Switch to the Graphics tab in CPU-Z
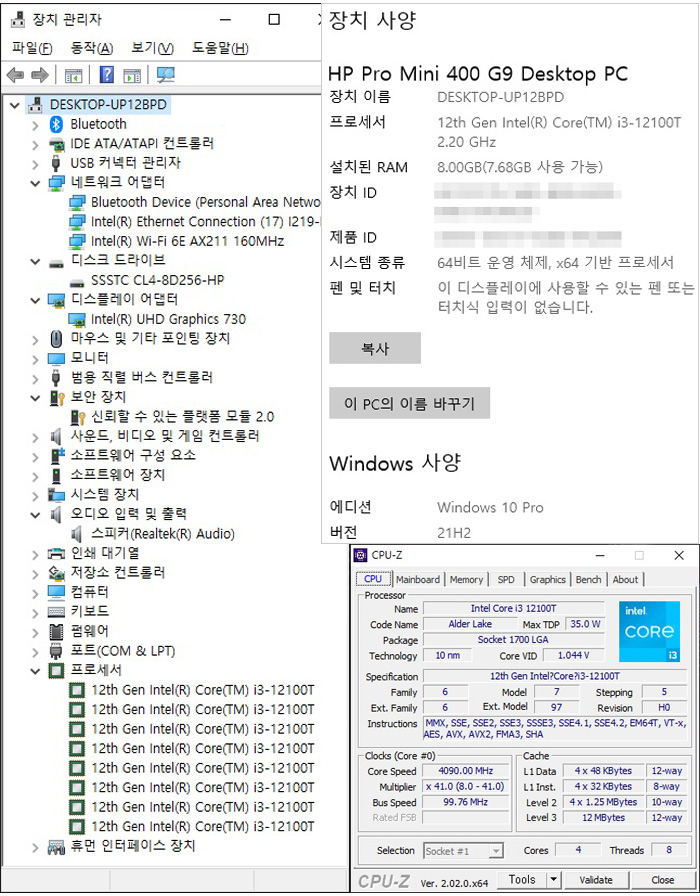700x896 pixels. 547,579
